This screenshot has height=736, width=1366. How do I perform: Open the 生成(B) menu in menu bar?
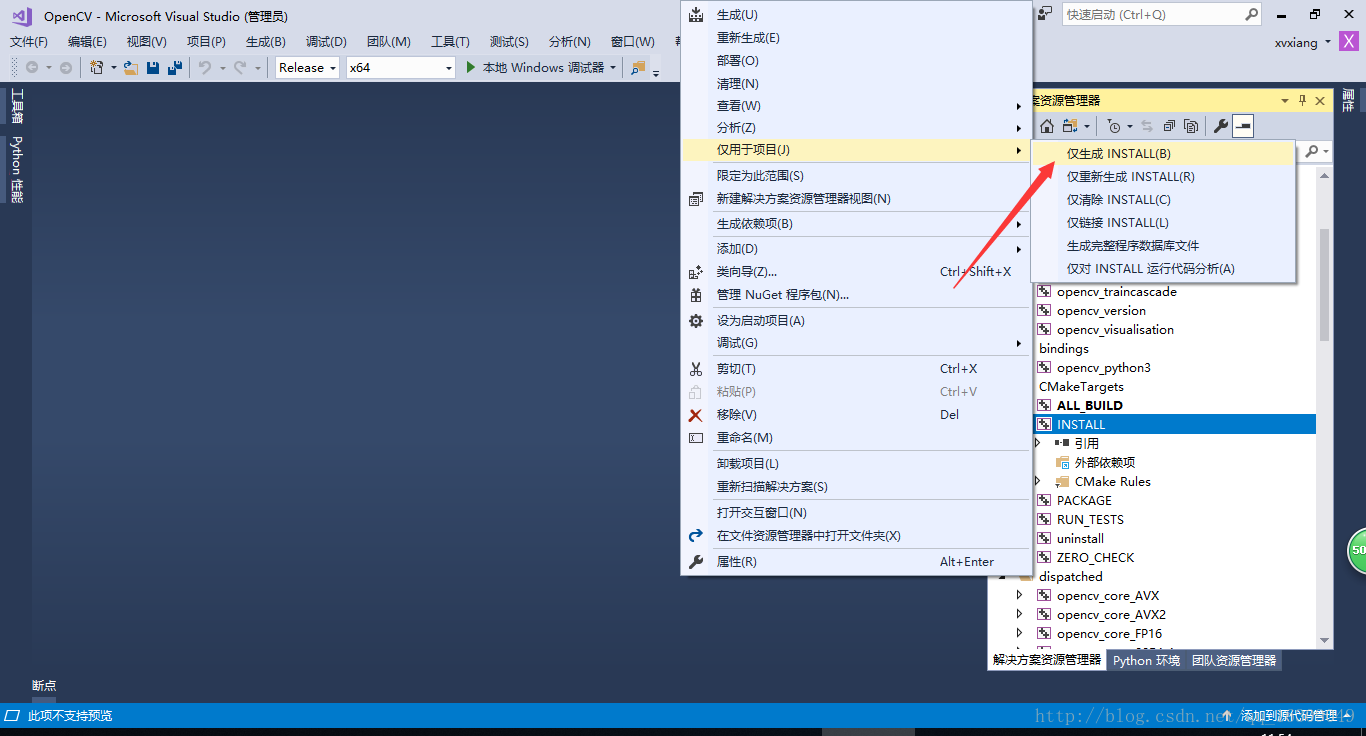[x=266, y=41]
